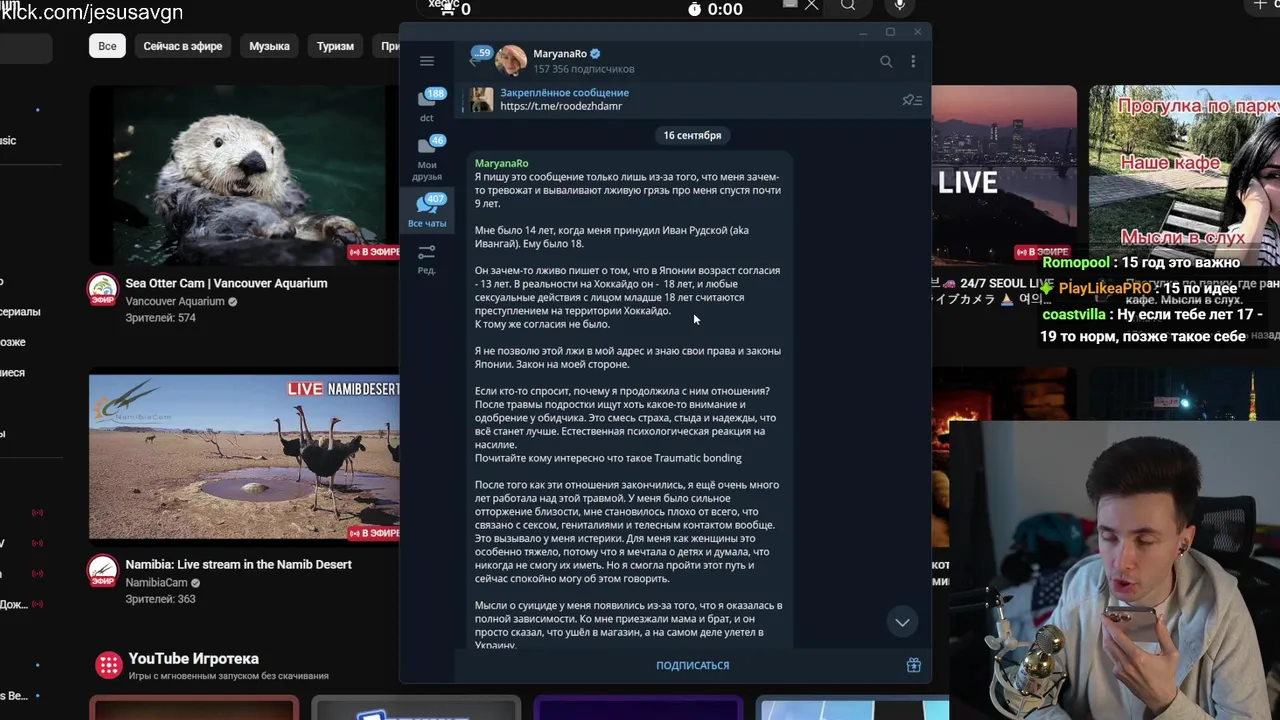This screenshot has width=1280, height=720.
Task: Open MaryanaRo channel avatar
Action: click(511, 61)
